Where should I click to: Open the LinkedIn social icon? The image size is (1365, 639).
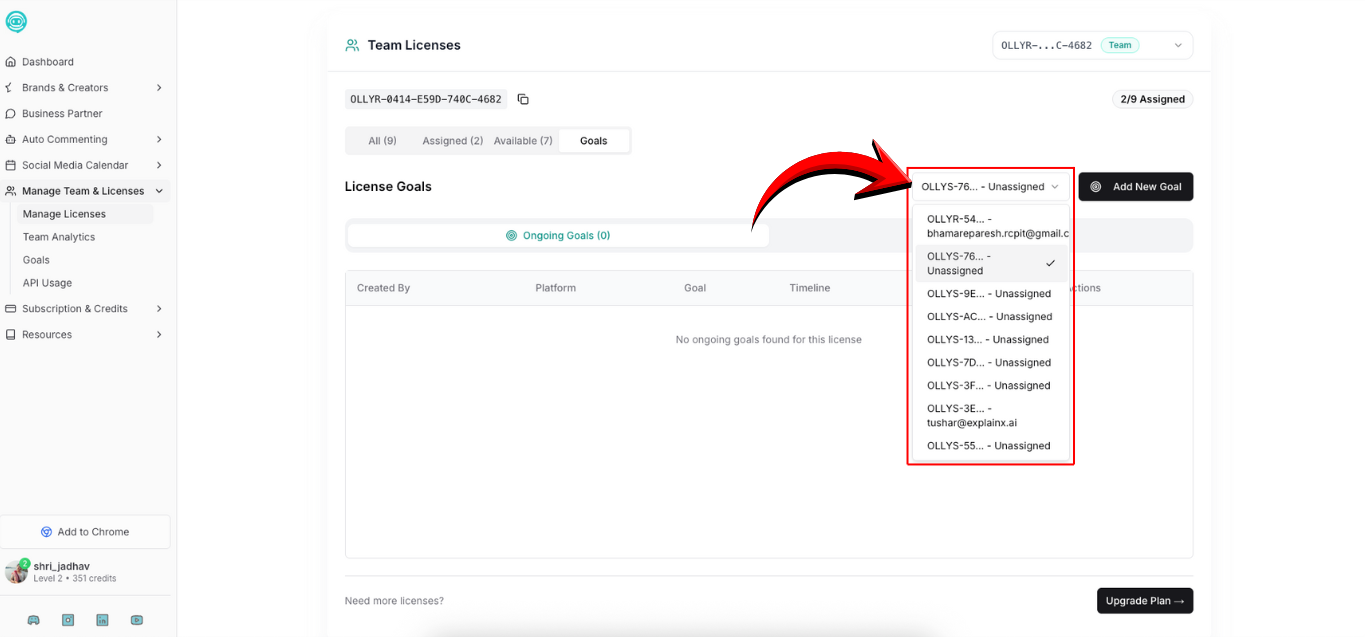click(x=102, y=620)
